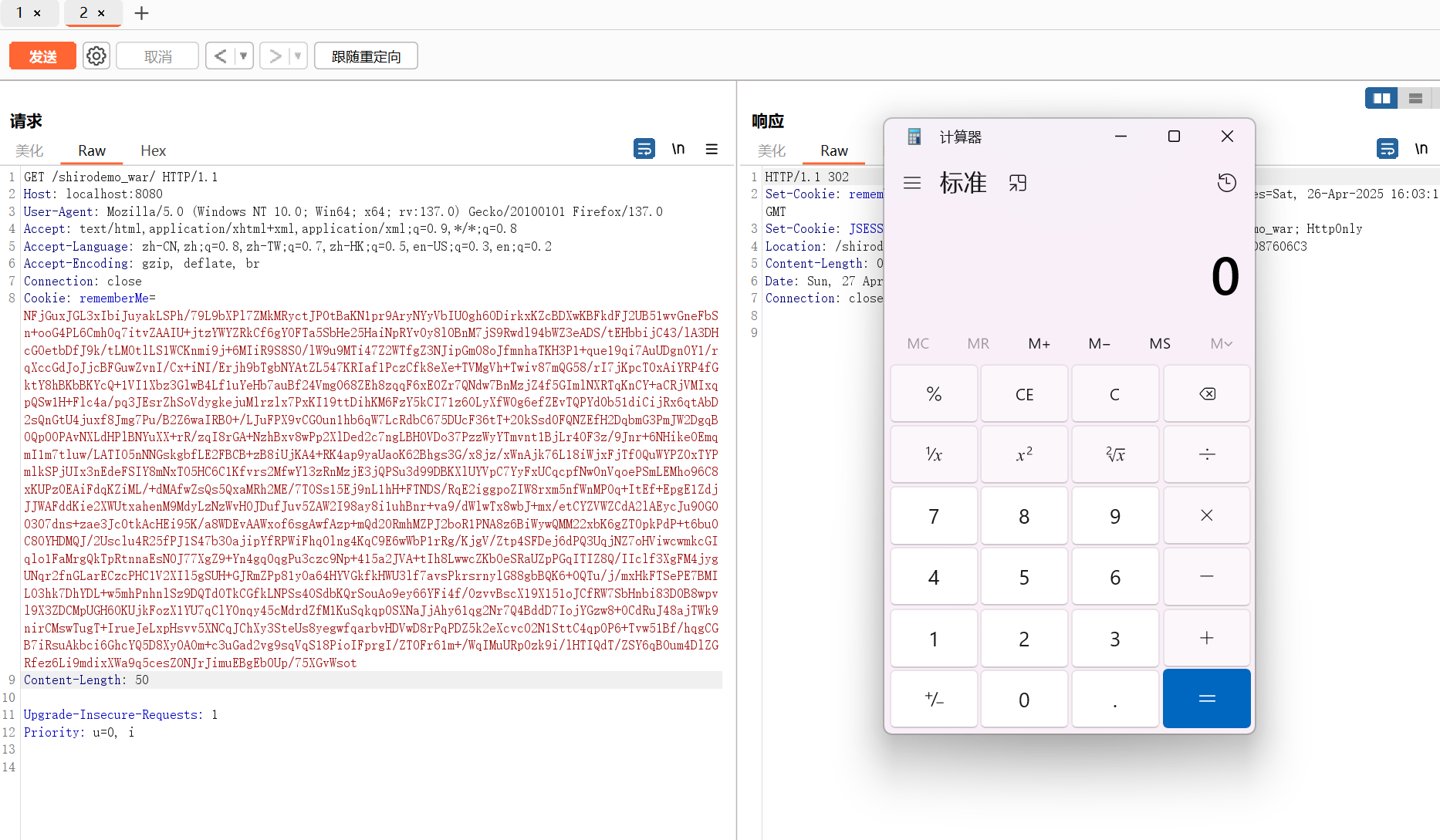The height and width of the screenshot is (840, 1440).
Task: Open the request panel hamburger menu
Action: [x=712, y=149]
